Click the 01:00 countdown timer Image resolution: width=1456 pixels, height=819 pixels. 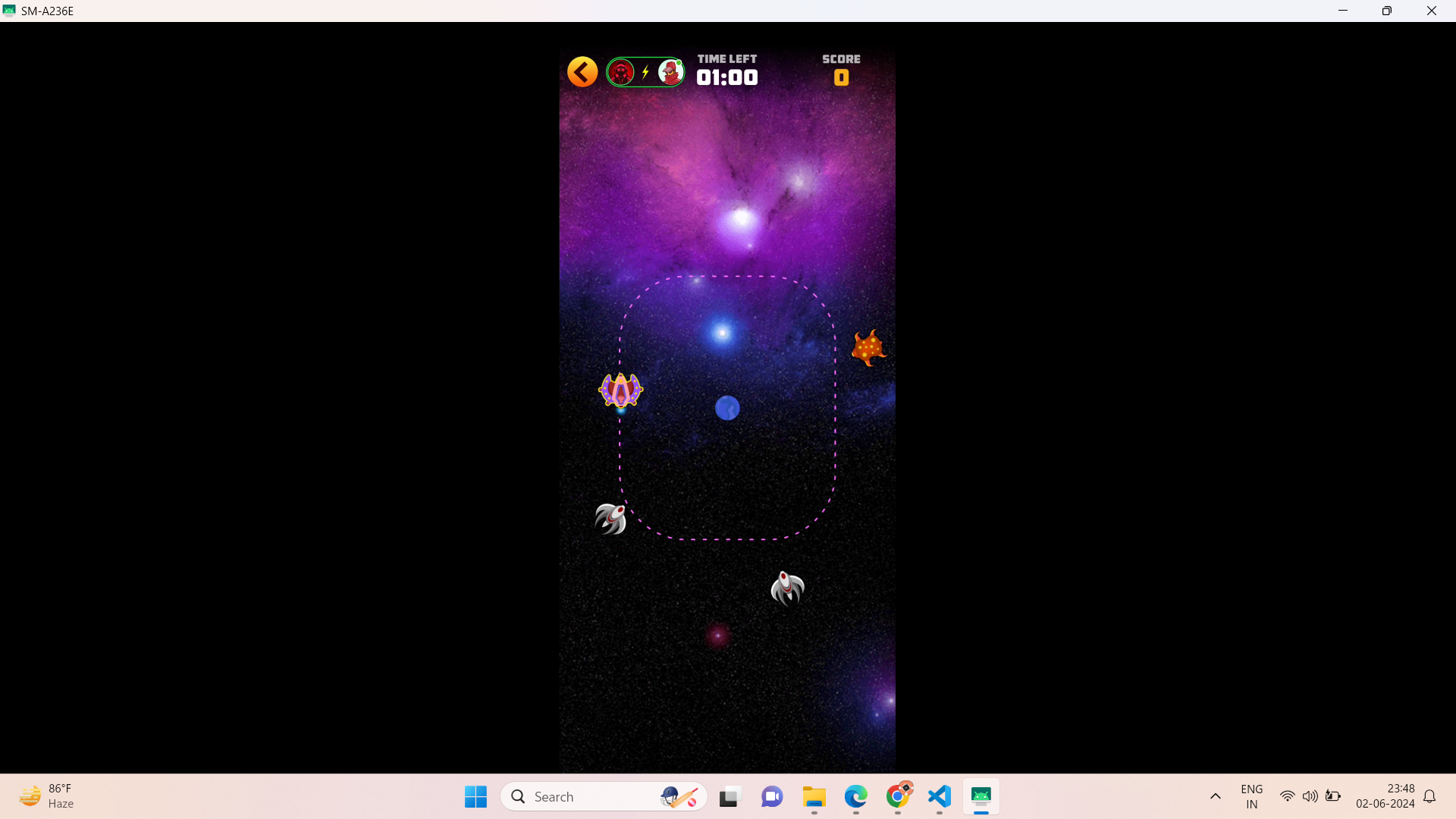point(727,77)
